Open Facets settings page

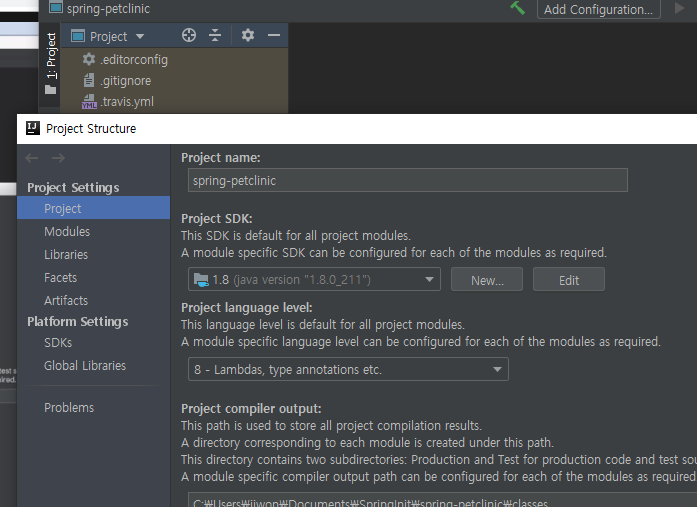coord(60,278)
